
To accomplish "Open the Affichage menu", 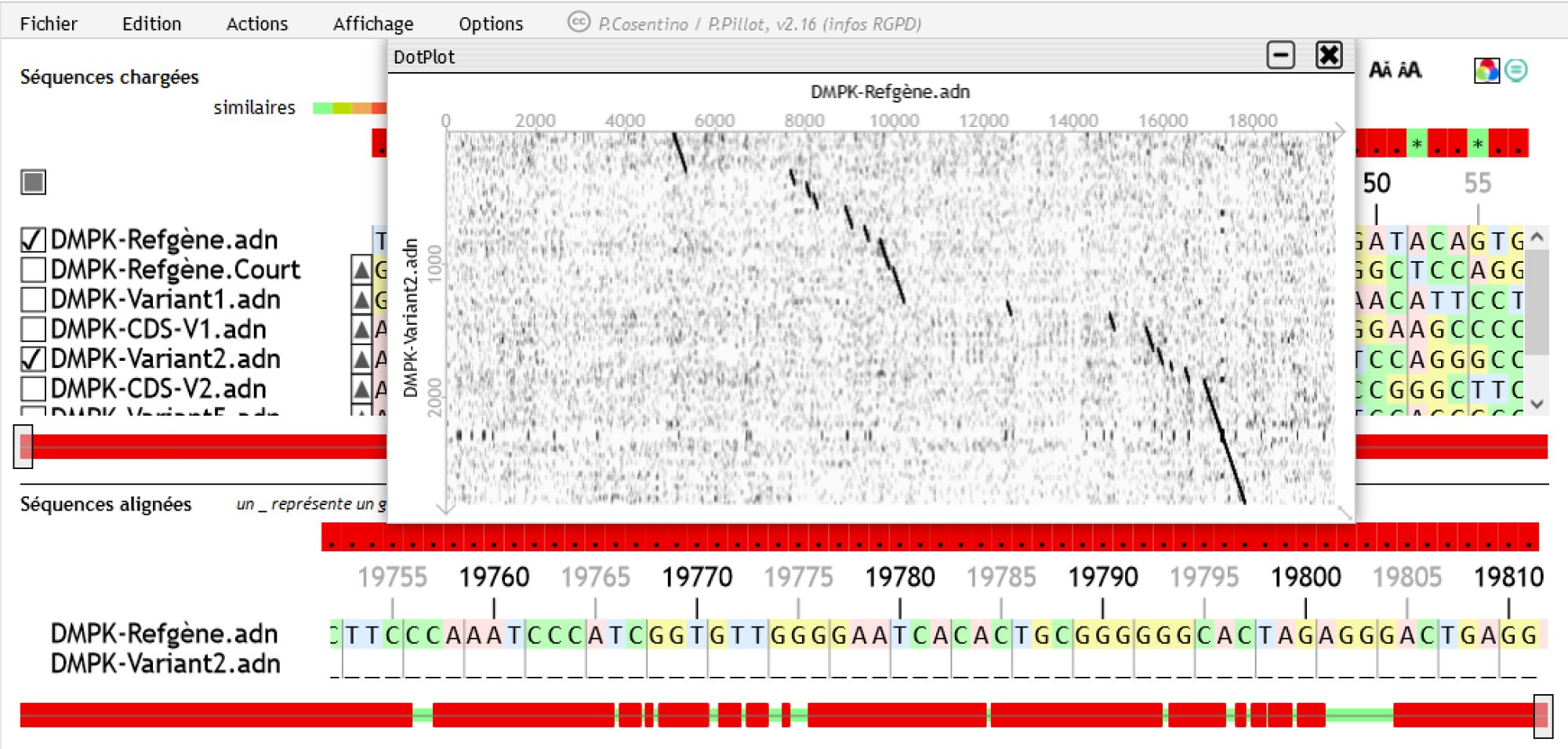I will (x=373, y=24).
